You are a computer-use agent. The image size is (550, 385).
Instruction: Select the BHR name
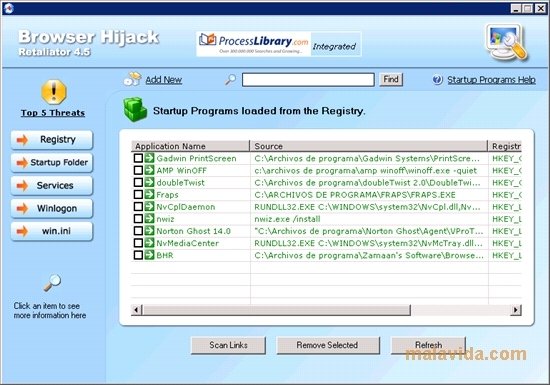point(165,255)
